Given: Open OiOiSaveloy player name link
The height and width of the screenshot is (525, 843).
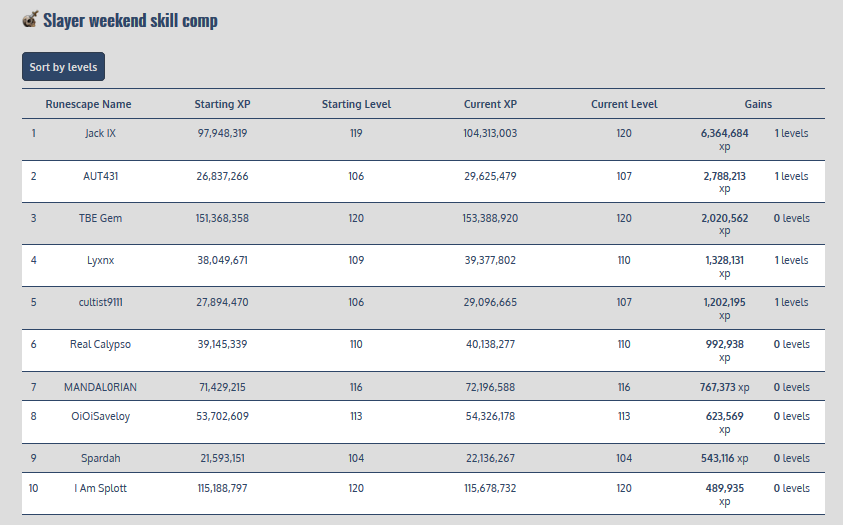Looking at the screenshot, I should coord(100,416).
